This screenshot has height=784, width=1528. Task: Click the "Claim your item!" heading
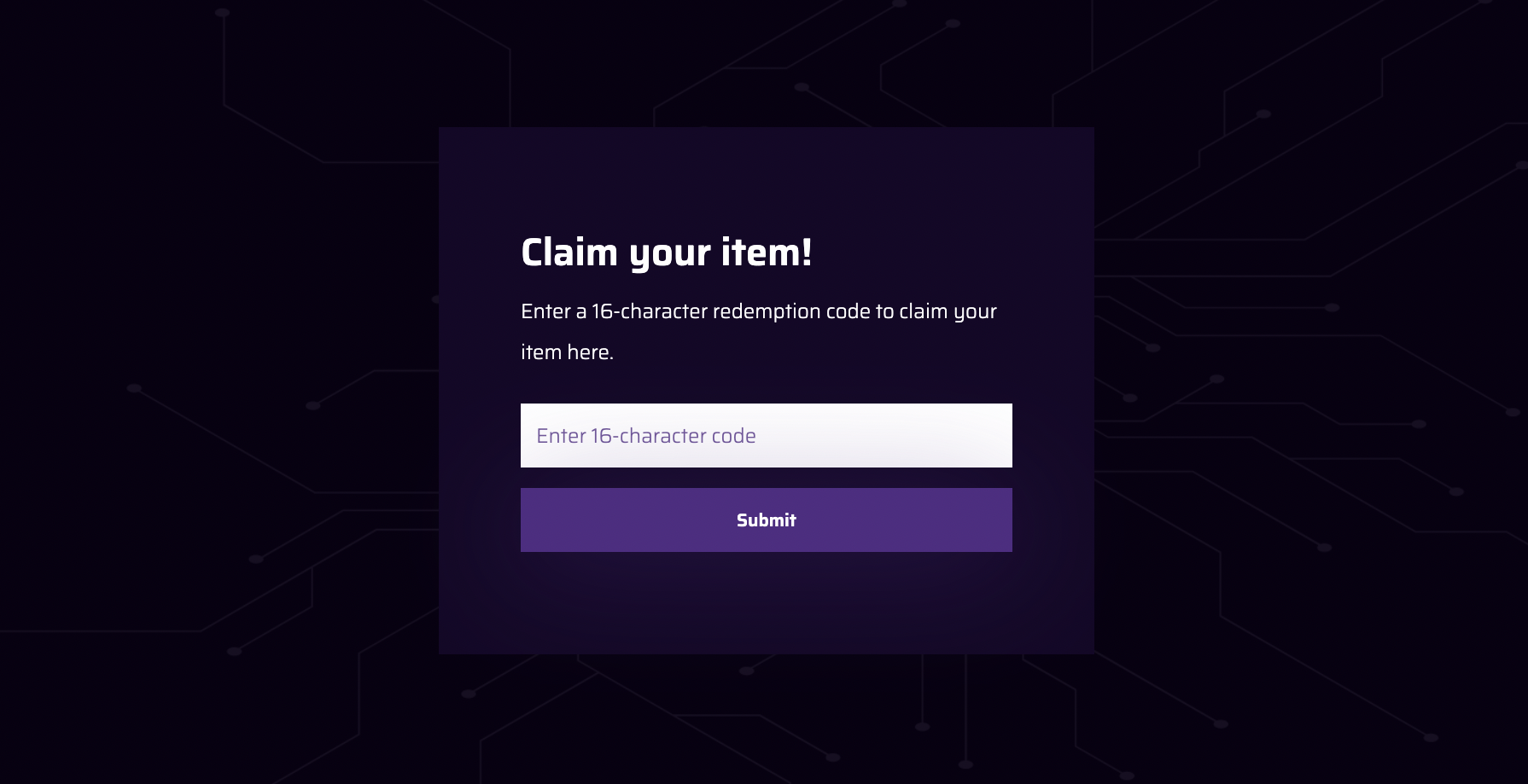(x=666, y=253)
